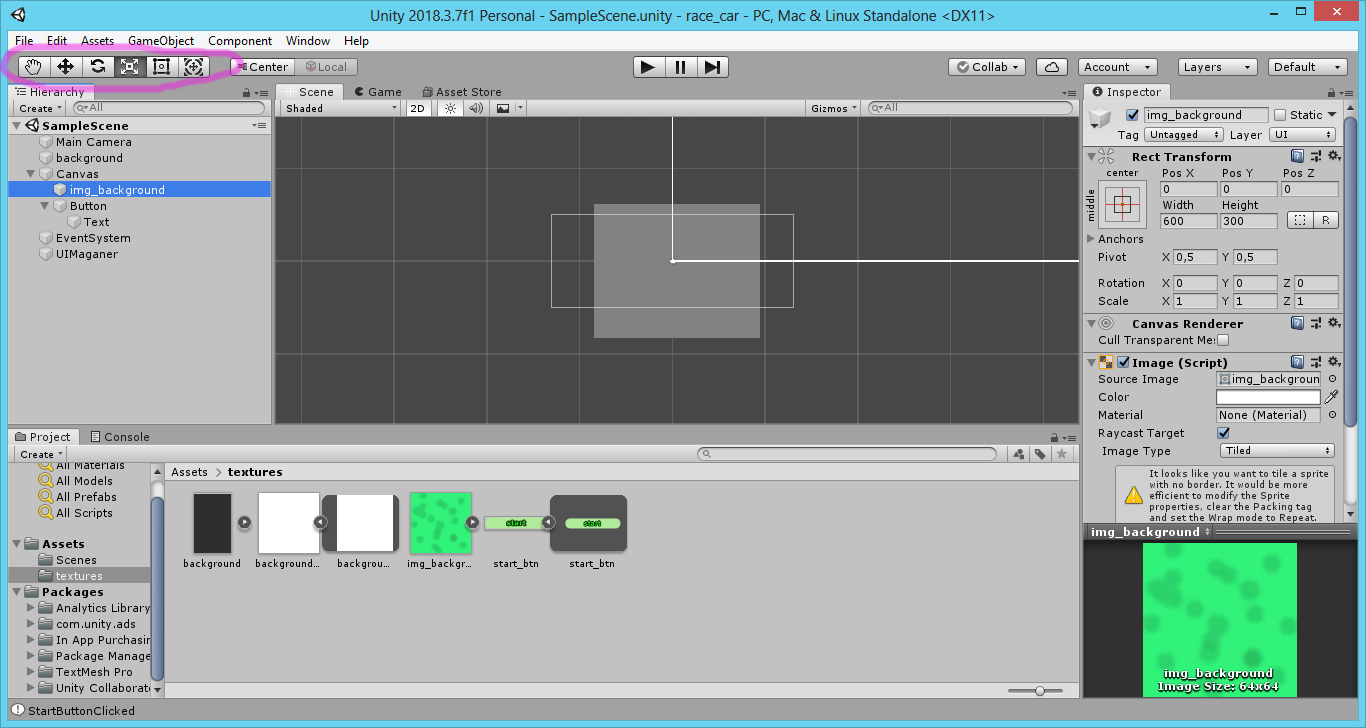Open the Shaded draw mode dropdown
The width and height of the screenshot is (1366, 728).
(x=340, y=108)
